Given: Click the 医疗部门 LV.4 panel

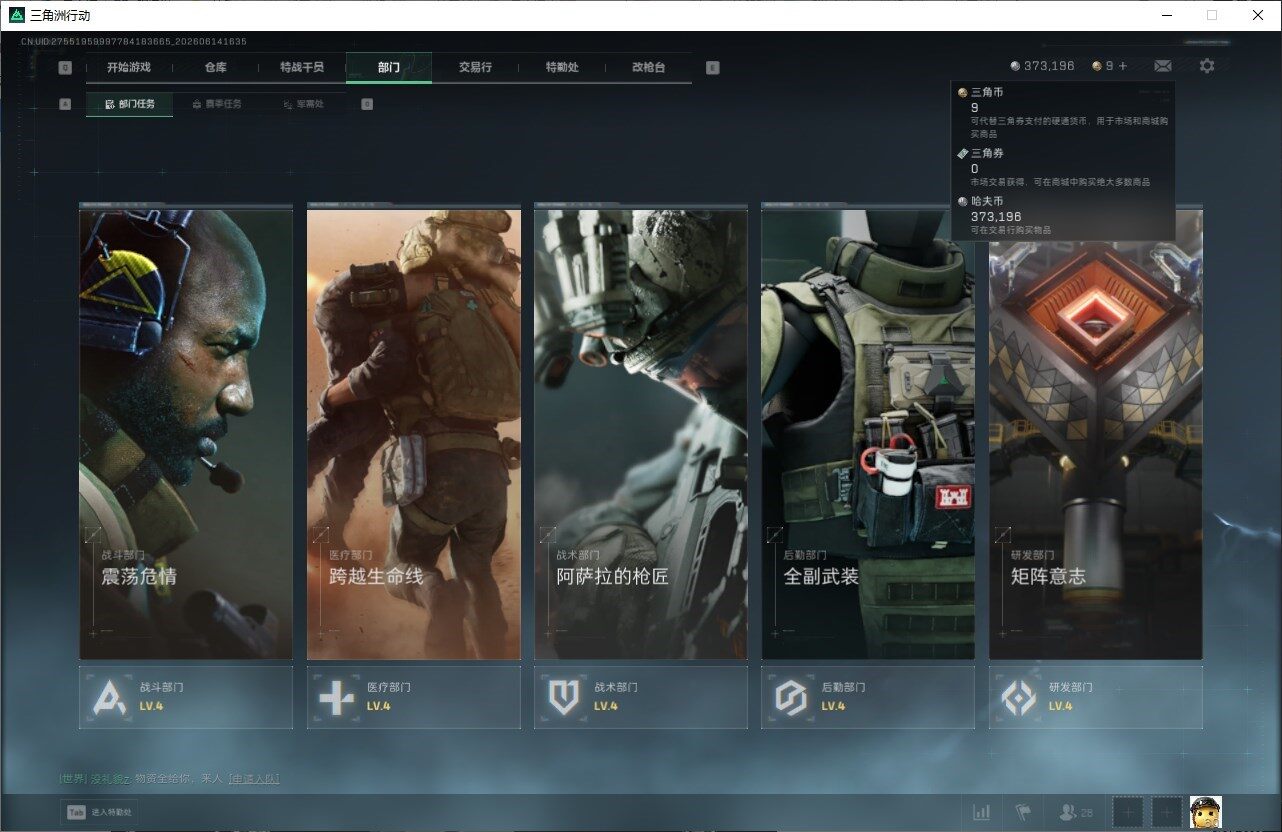Looking at the screenshot, I should pos(414,697).
